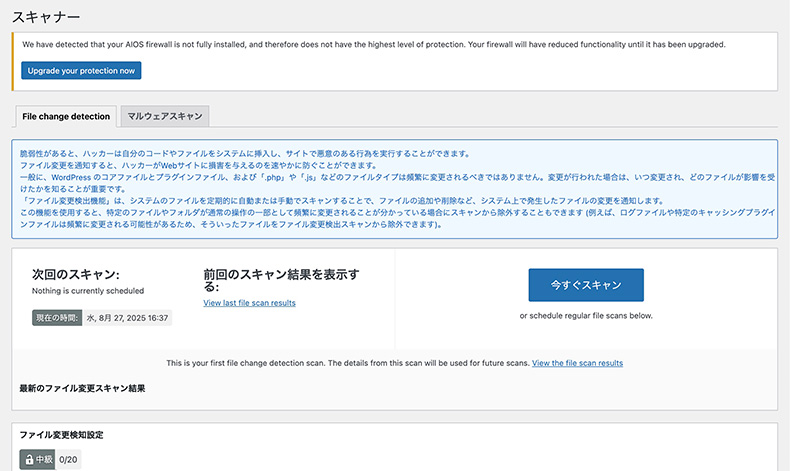
Task: Open the マルウェアスキャン tab
Action: pyautogui.click(x=165, y=116)
